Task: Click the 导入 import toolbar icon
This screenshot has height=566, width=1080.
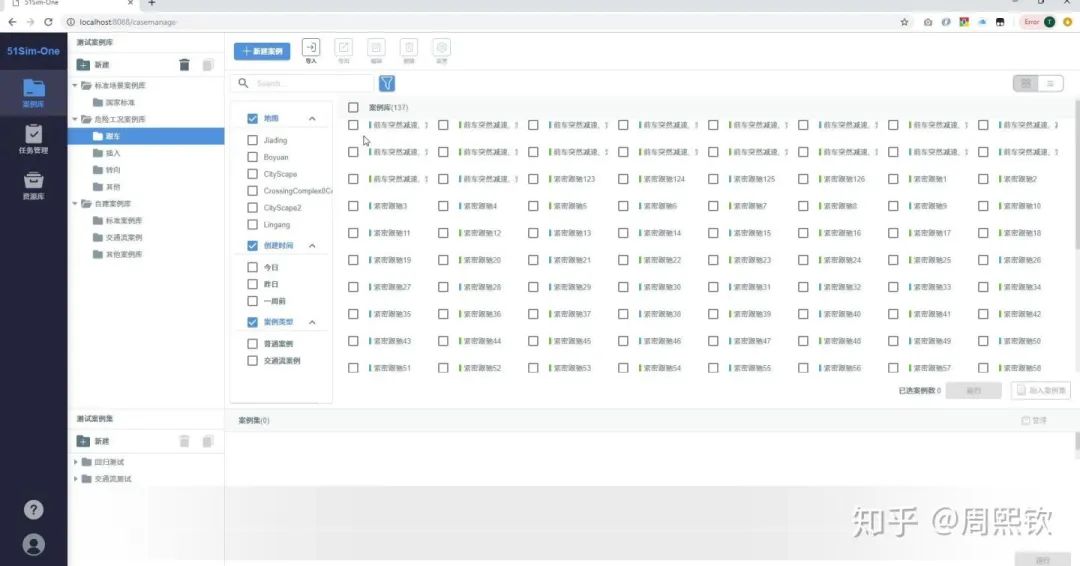Action: [311, 50]
